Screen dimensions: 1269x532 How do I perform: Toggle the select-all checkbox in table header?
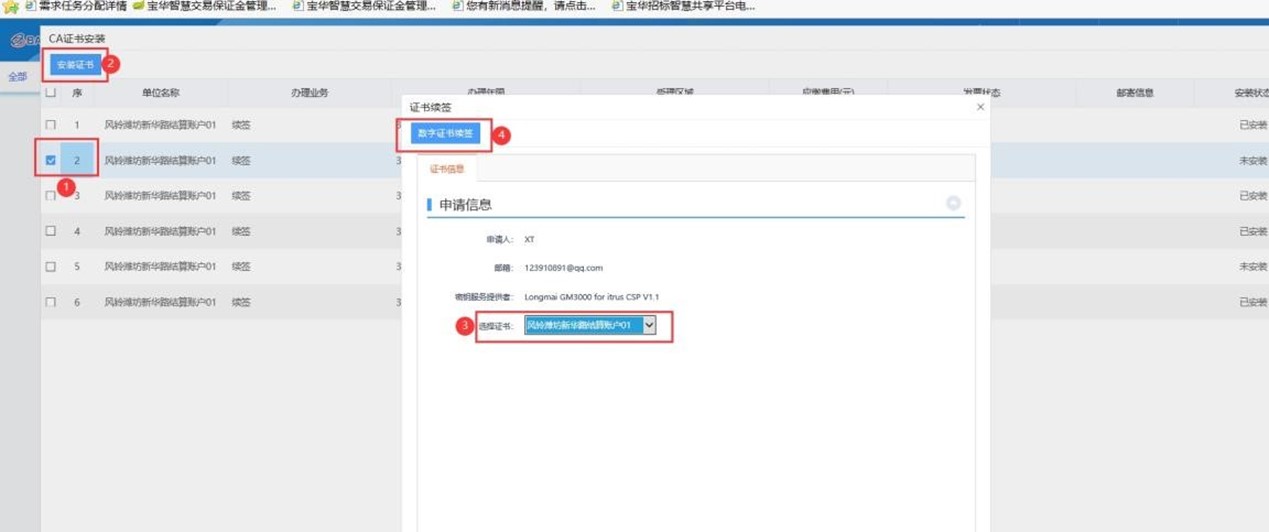point(51,93)
